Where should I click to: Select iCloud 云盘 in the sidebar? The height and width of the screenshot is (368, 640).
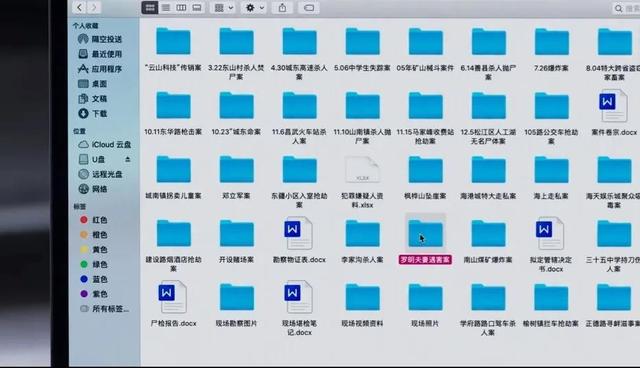coord(105,144)
